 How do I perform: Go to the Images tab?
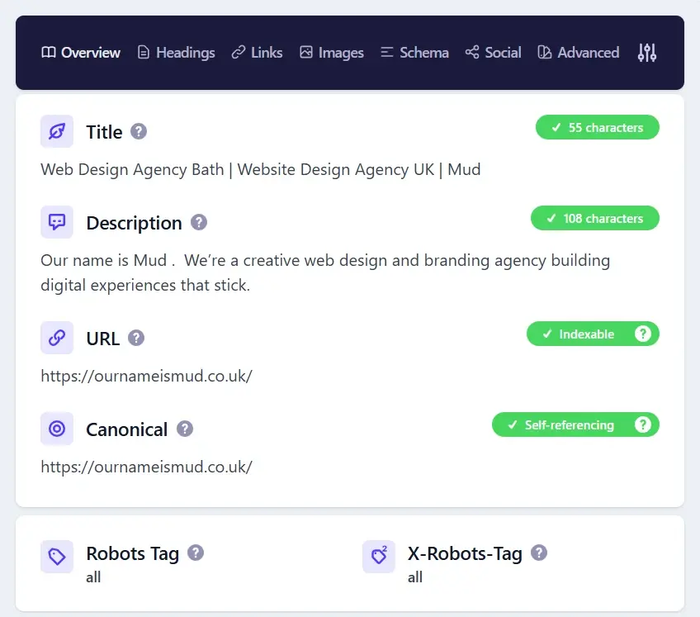pyautogui.click(x=331, y=53)
